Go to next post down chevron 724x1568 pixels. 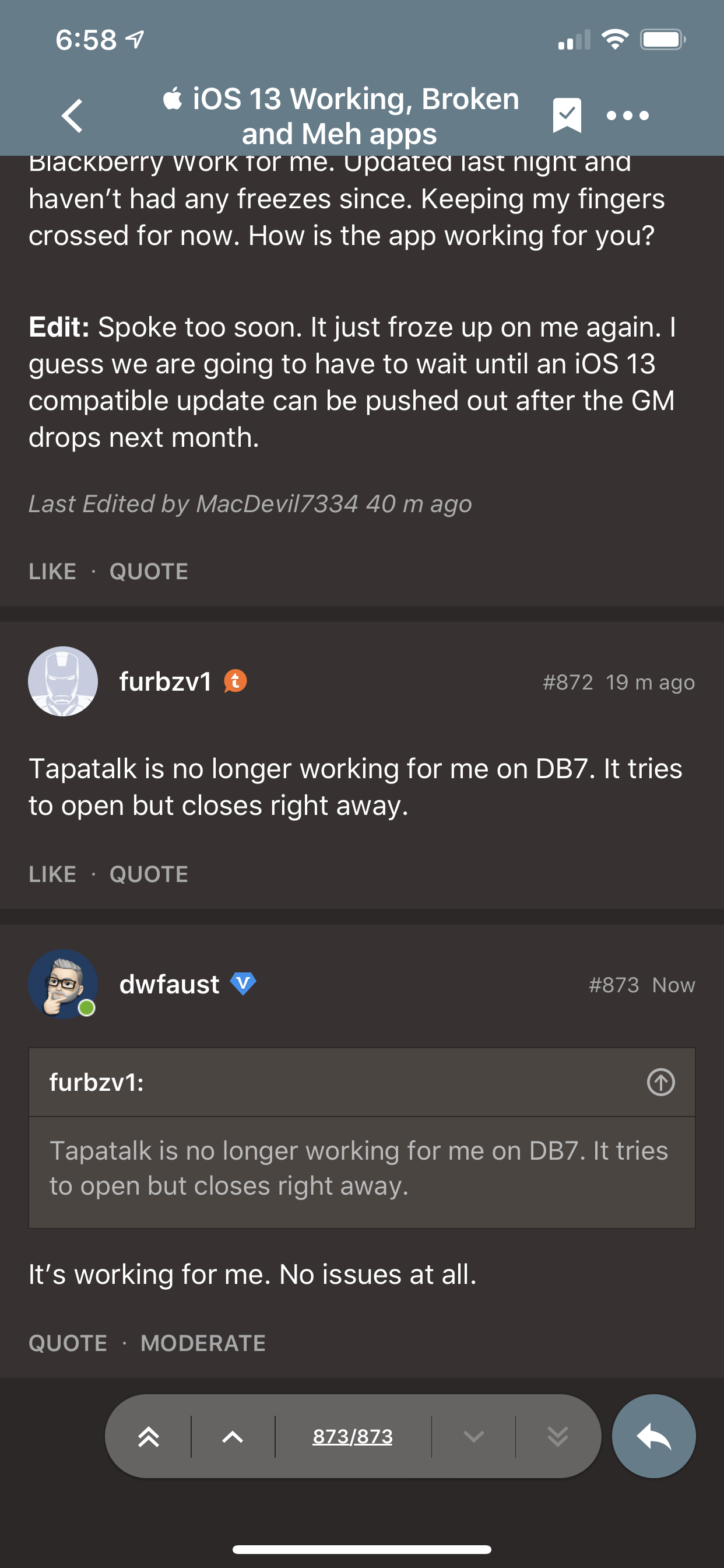[473, 1437]
